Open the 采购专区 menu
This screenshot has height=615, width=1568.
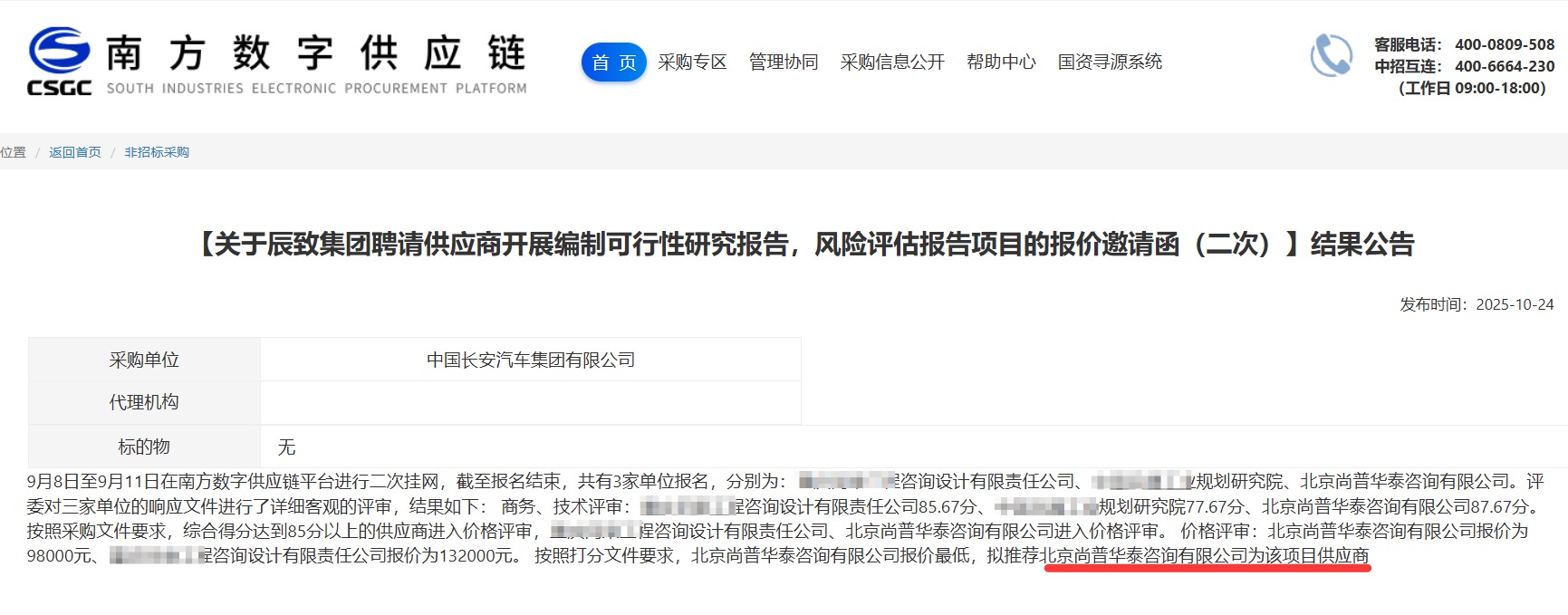pyautogui.click(x=692, y=62)
